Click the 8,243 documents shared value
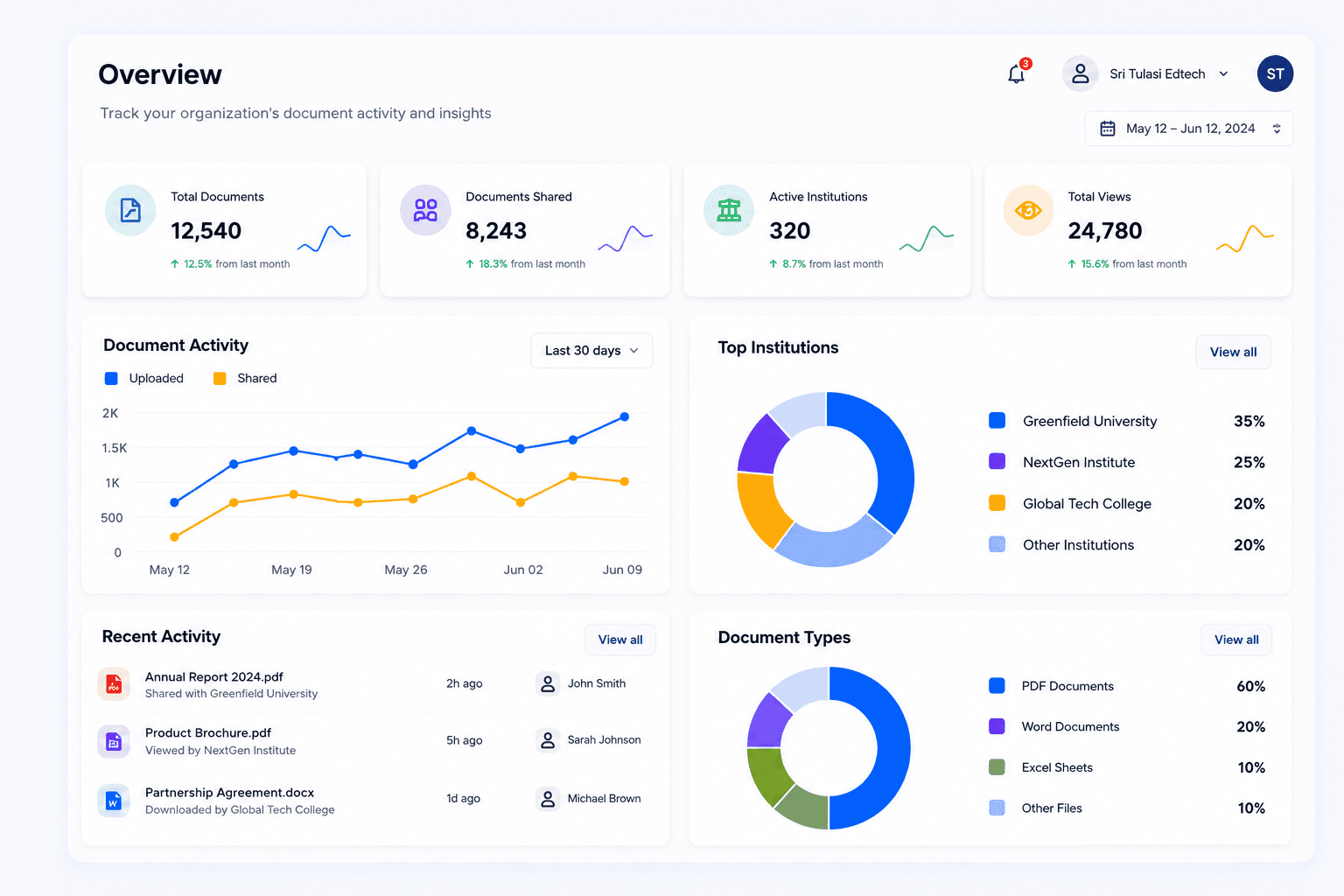The height and width of the screenshot is (896, 1344). point(496,231)
